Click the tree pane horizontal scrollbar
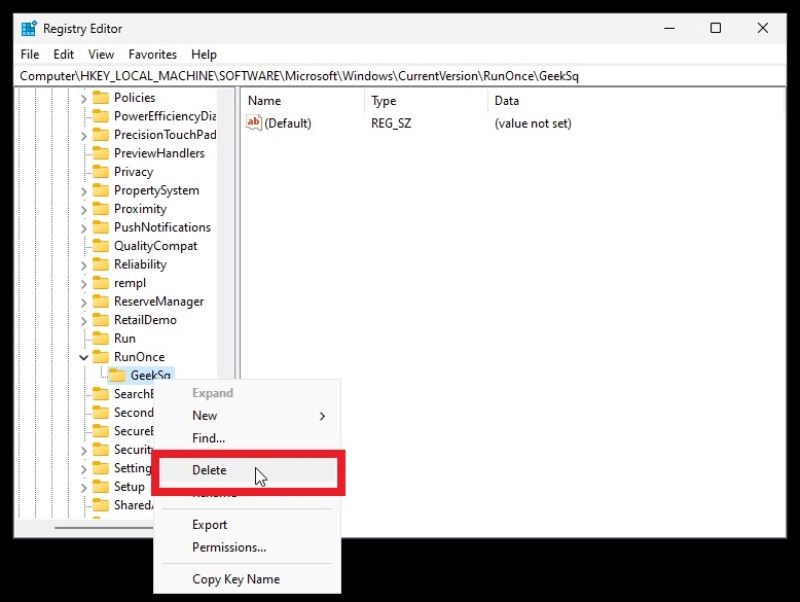Image resolution: width=800 pixels, height=602 pixels. (104, 528)
